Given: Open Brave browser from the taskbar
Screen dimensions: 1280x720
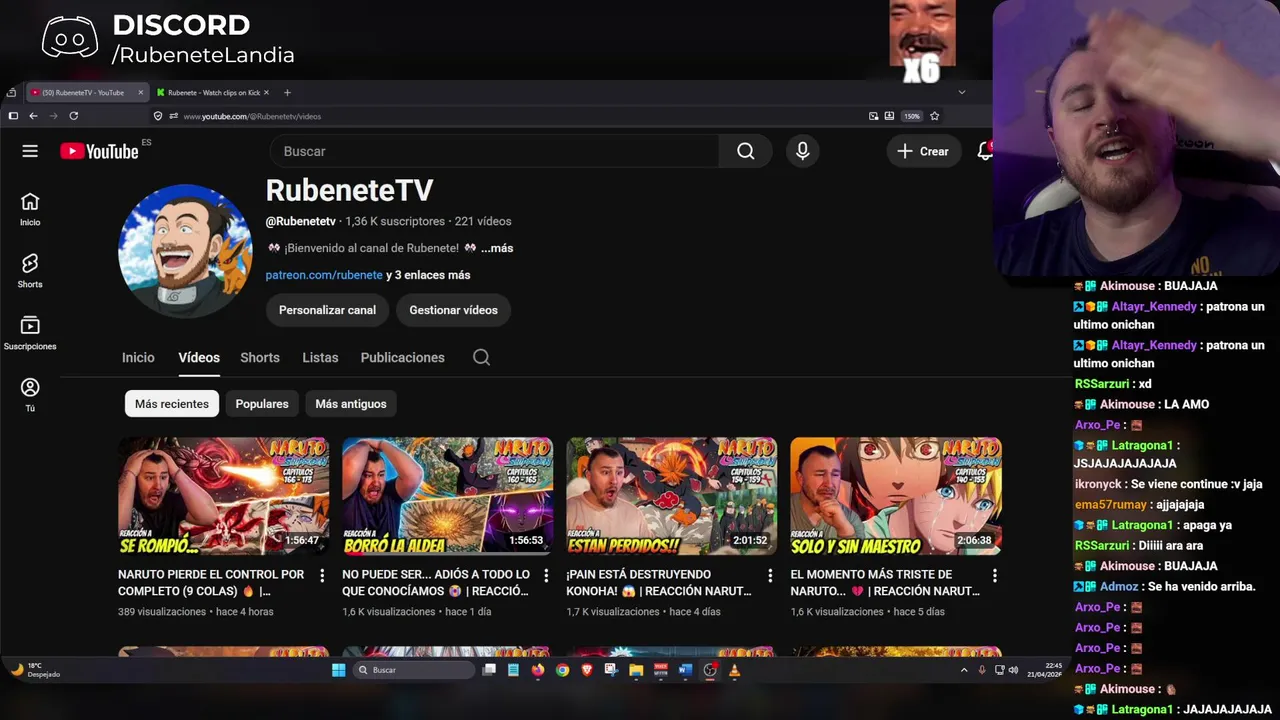Looking at the screenshot, I should (x=587, y=670).
